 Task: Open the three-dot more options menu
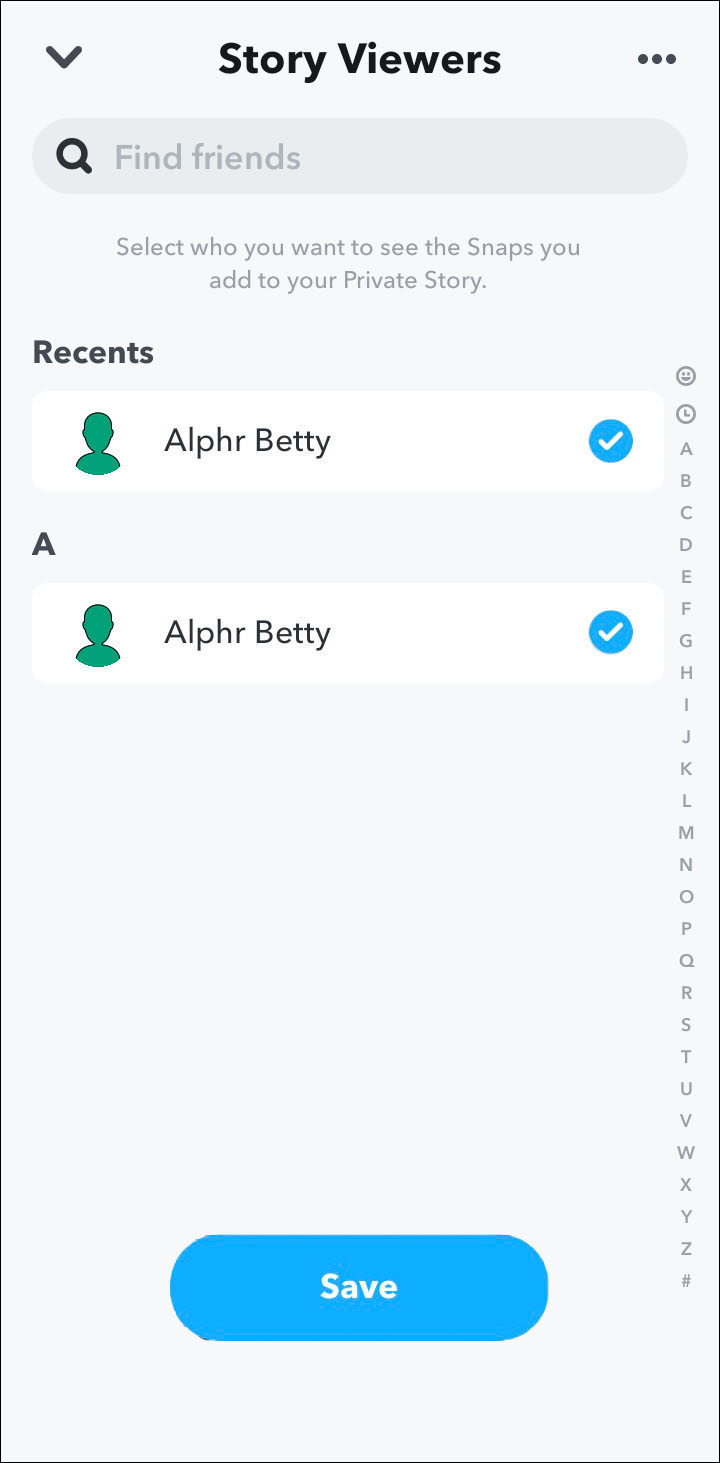tap(656, 59)
